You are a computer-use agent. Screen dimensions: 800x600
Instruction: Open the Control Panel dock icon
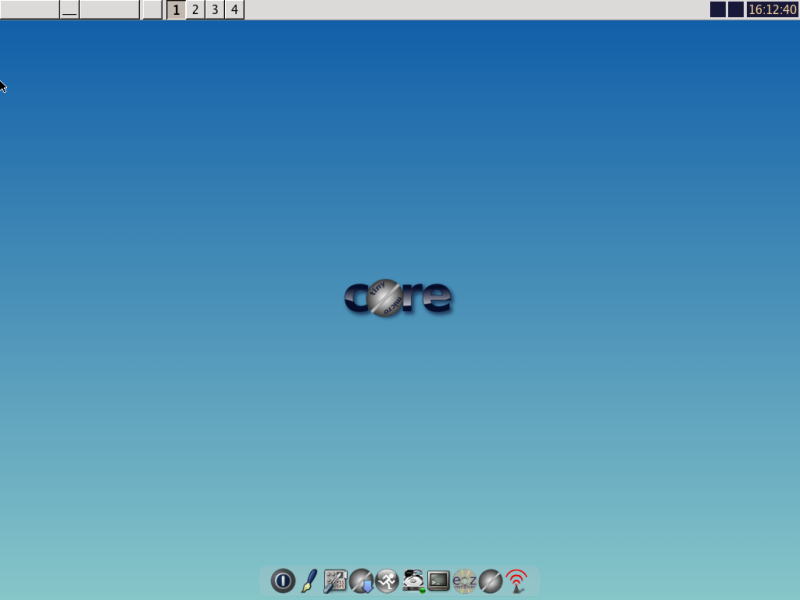pos(336,580)
